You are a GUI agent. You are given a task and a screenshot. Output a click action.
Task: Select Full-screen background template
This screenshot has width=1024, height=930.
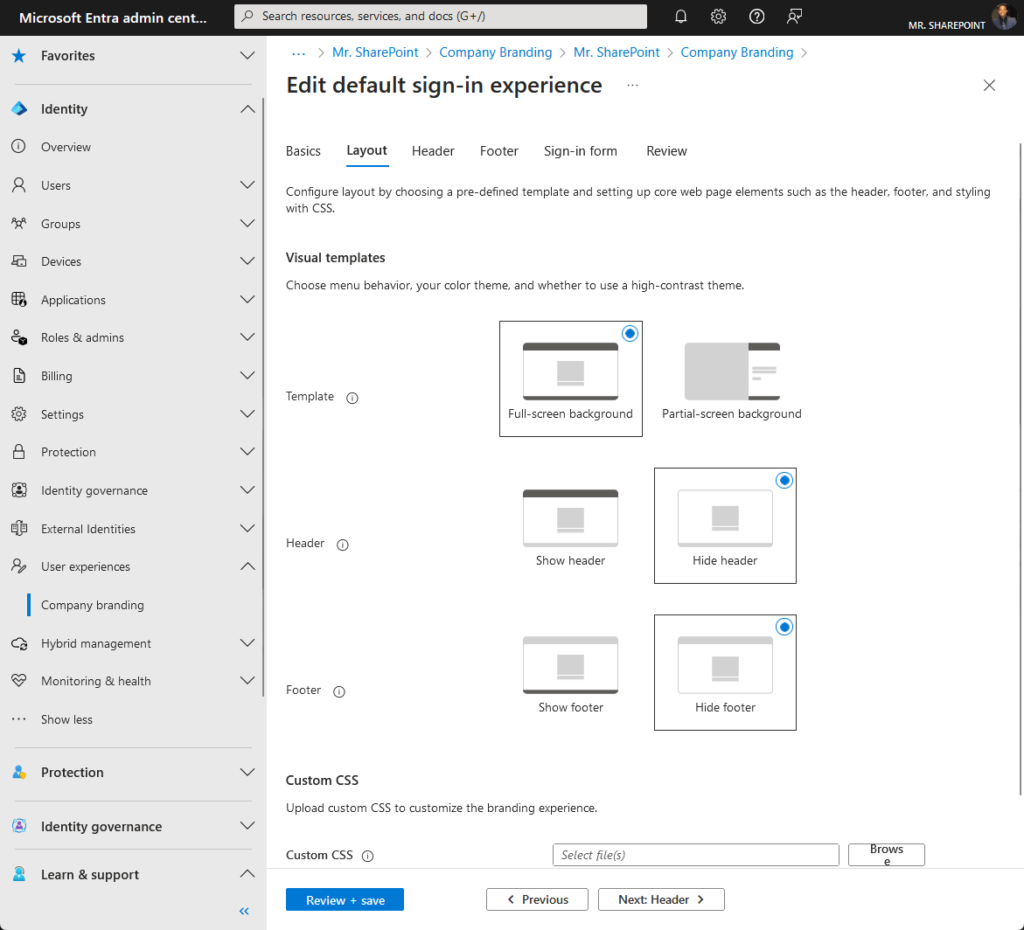(570, 379)
